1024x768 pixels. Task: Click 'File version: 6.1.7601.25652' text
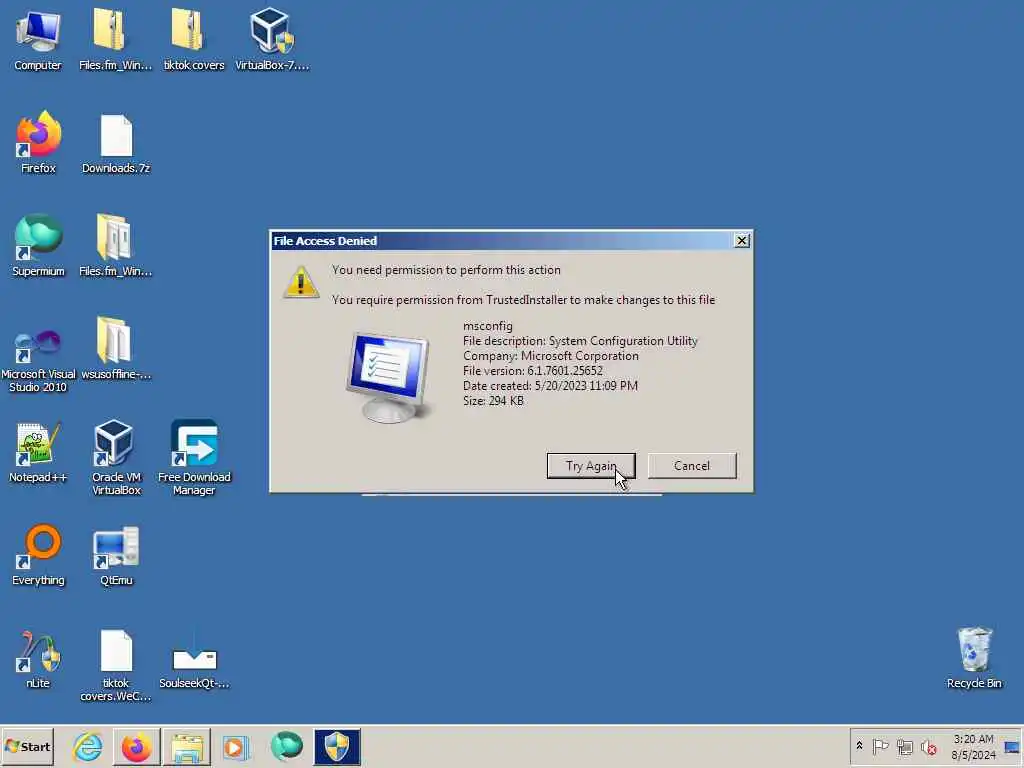pyautogui.click(x=533, y=371)
